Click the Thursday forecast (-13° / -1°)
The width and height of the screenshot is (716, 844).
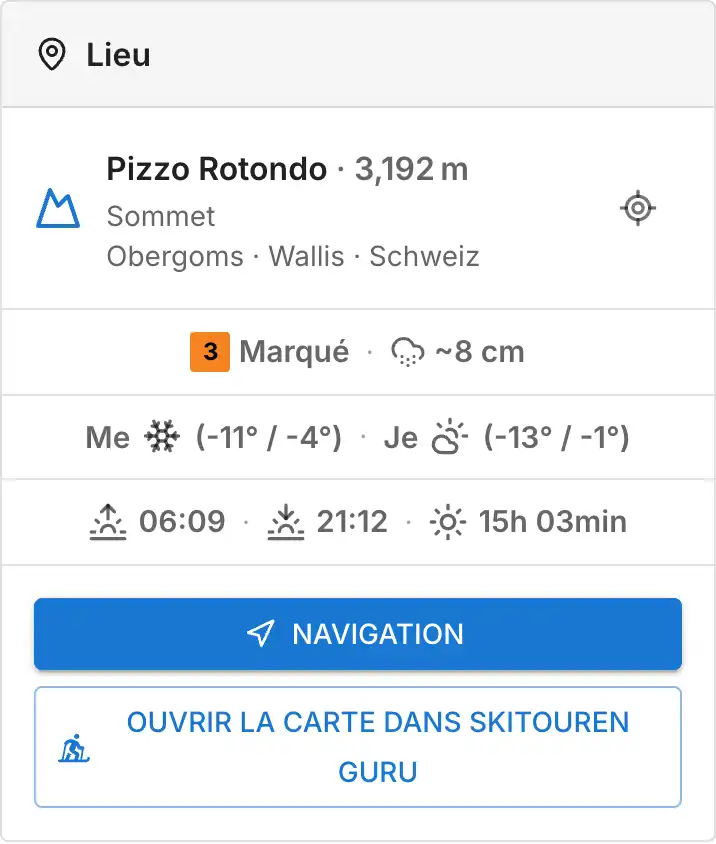click(557, 437)
